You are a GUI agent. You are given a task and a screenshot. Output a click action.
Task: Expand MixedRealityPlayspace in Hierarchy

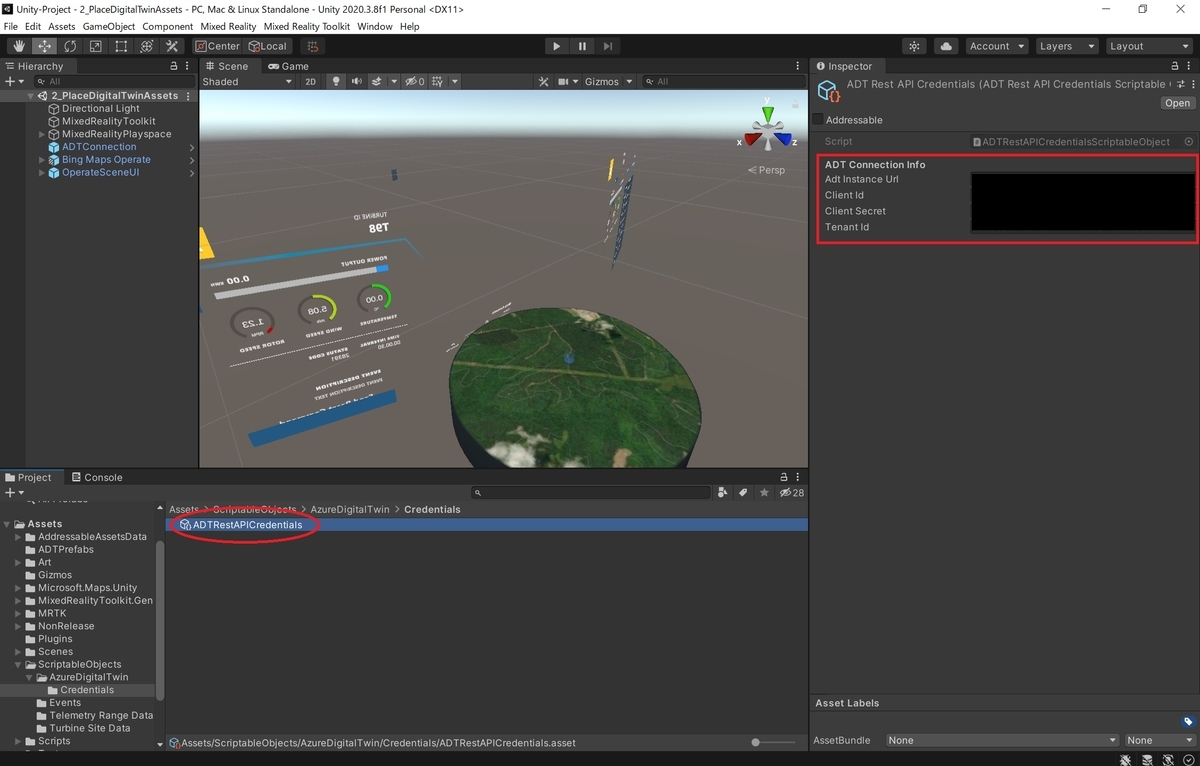point(42,134)
